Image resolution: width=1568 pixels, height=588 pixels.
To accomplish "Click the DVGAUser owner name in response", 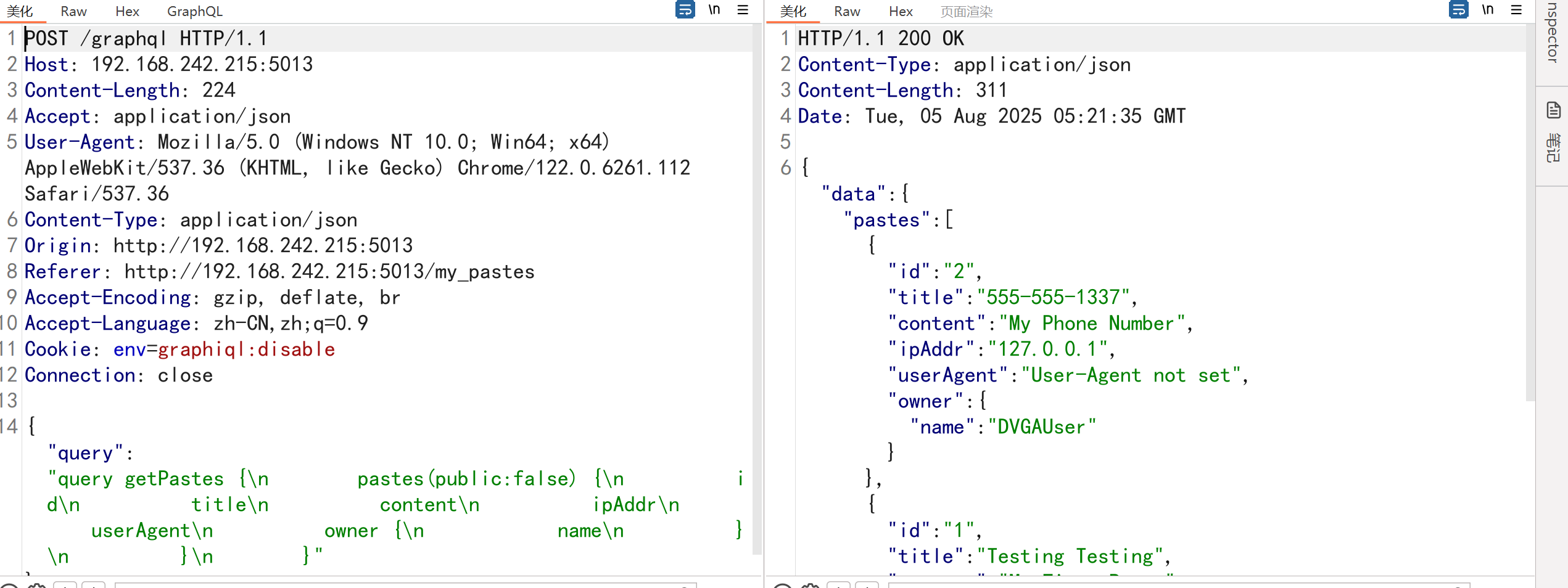I will (1041, 427).
